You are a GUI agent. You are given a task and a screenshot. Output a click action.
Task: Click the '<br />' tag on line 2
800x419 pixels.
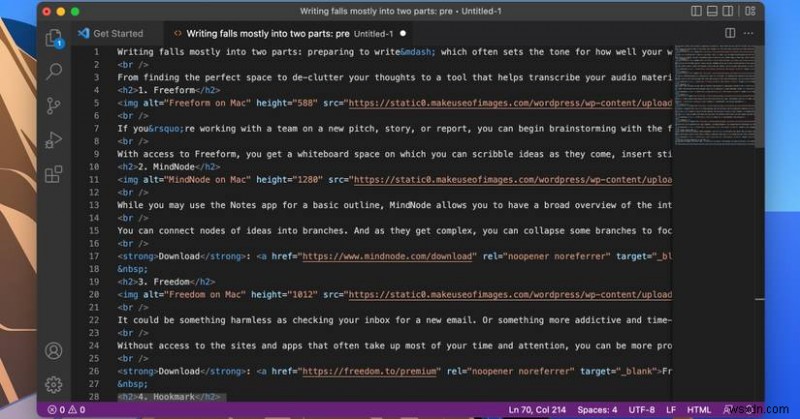pos(133,65)
